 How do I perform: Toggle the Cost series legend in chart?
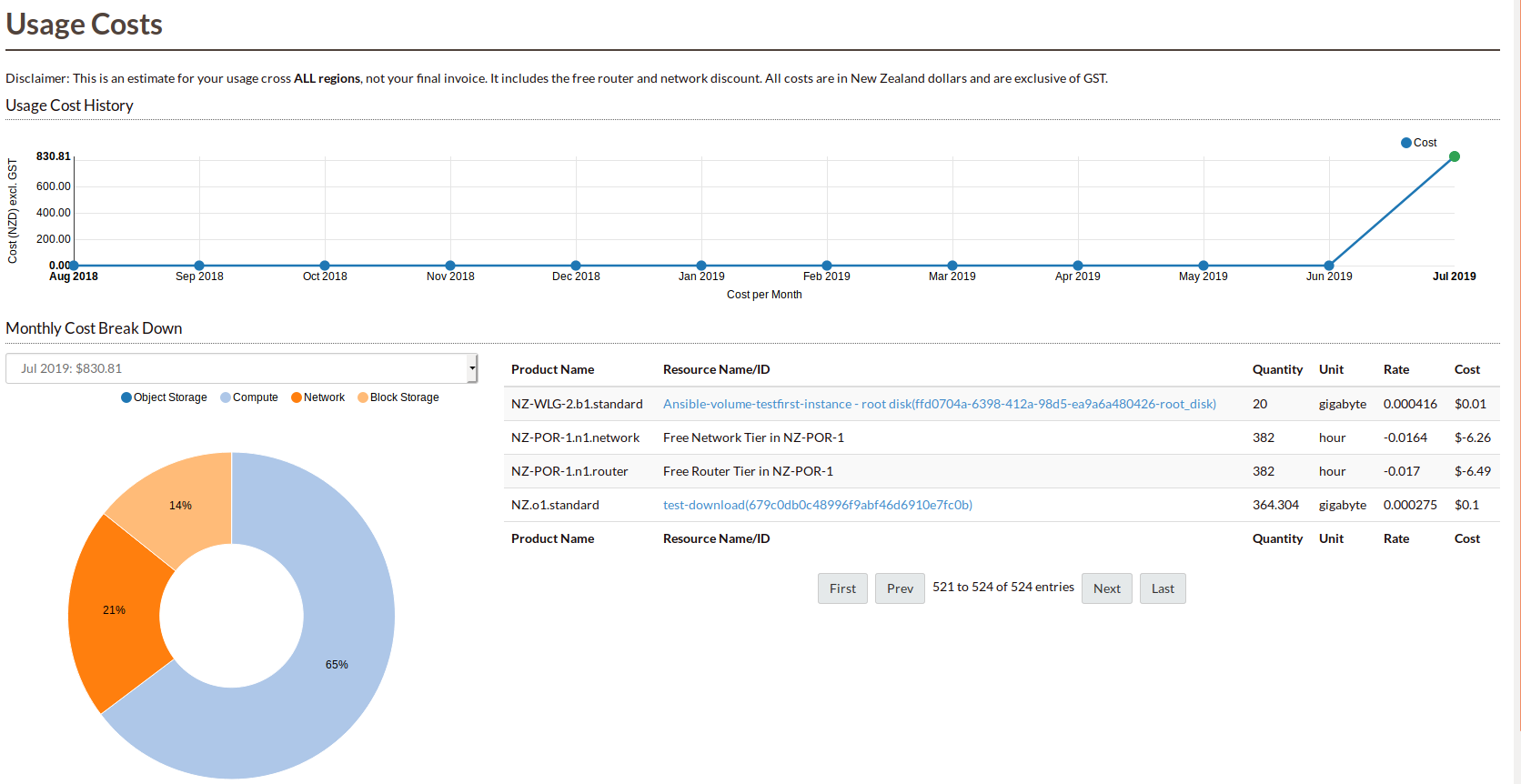coord(1418,143)
